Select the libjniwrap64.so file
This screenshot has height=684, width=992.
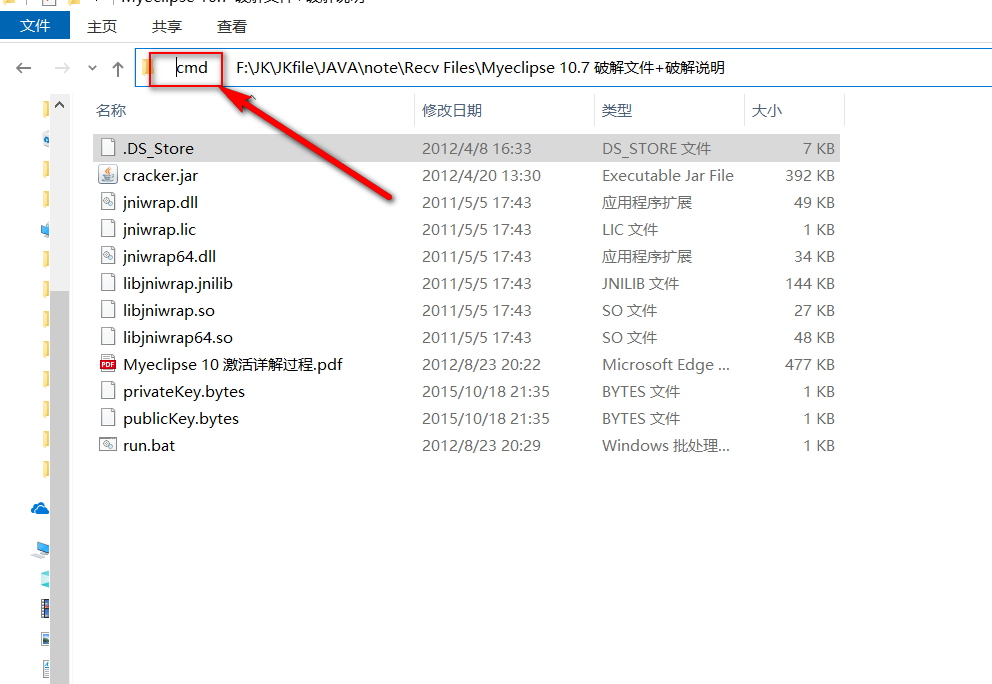178,337
